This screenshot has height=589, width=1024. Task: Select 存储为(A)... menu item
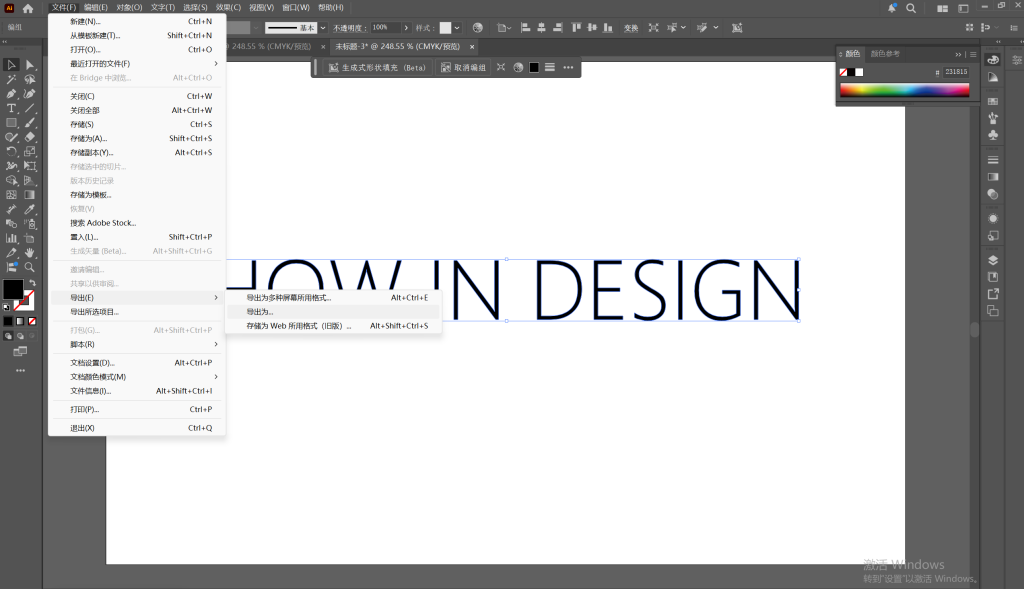(x=137, y=138)
